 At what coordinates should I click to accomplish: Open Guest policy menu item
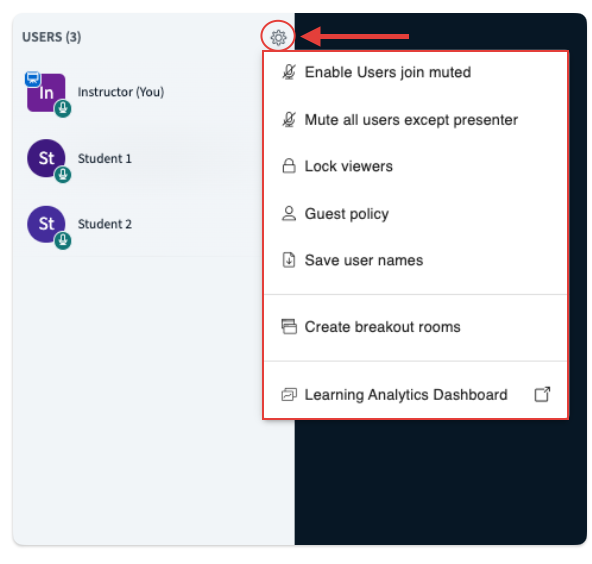coord(416,214)
